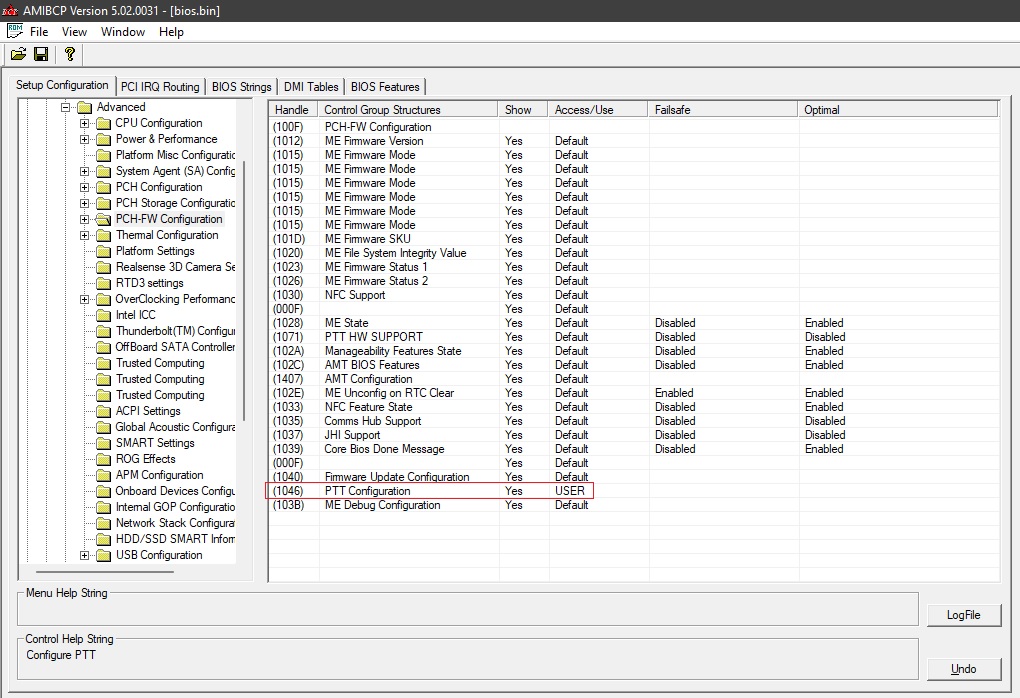Expand the OverClocking Performance node
Viewport: 1020px width, 698px height.
[84, 299]
